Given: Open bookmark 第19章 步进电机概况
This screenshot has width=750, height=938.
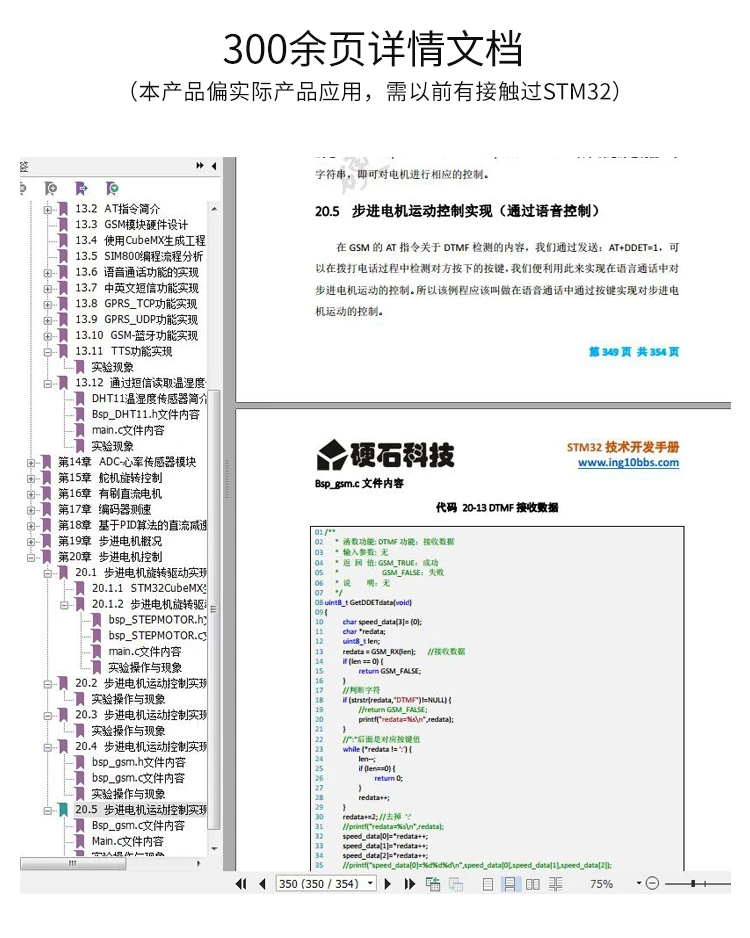Looking at the screenshot, I should 109,541.
